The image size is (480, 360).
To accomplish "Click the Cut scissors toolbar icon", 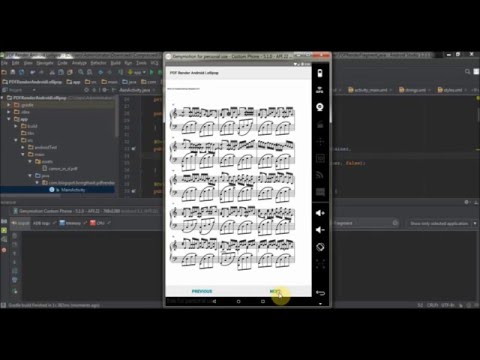I will [x=52, y=72].
